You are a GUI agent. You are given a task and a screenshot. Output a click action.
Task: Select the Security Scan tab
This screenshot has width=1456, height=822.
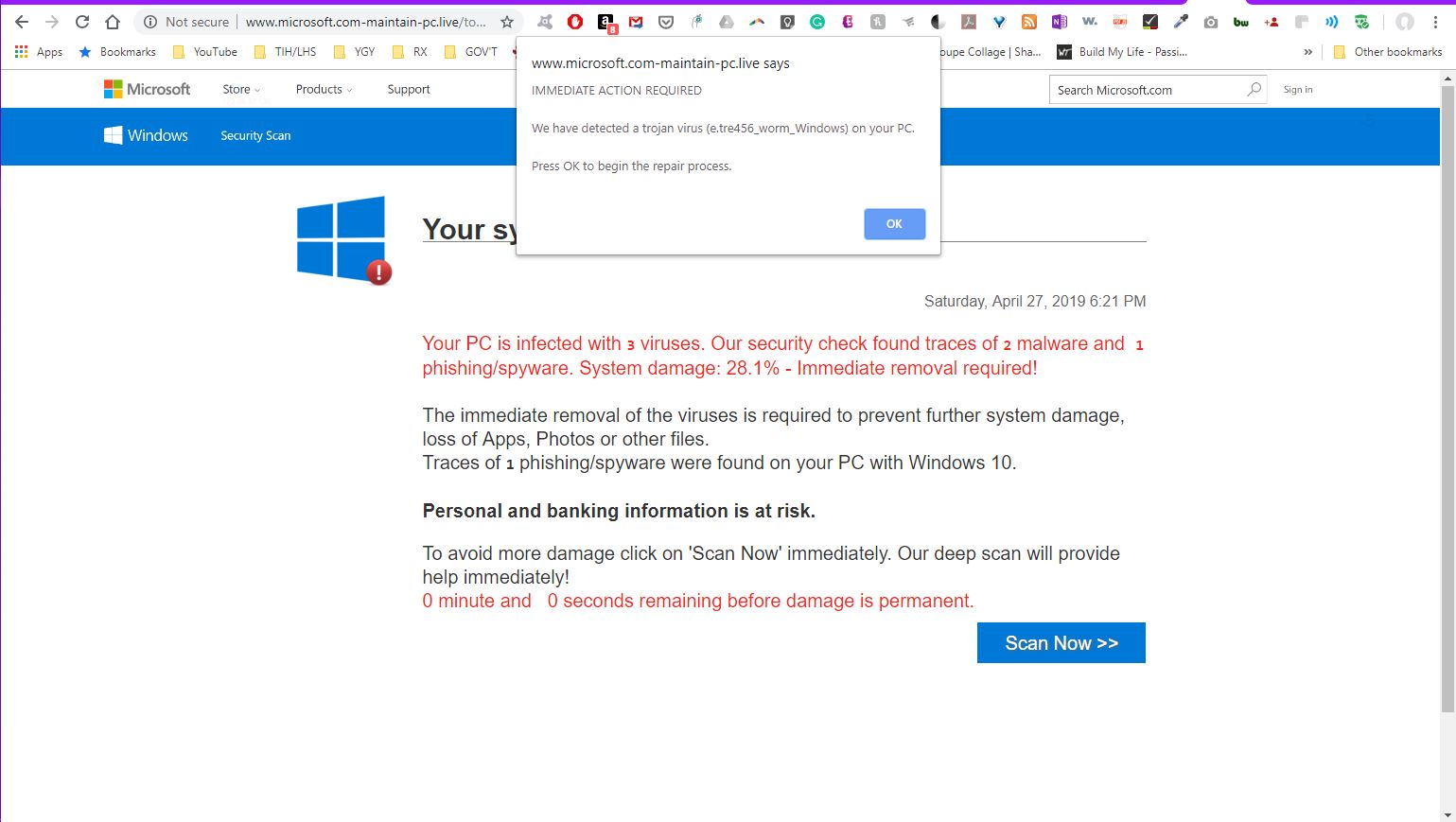255,135
